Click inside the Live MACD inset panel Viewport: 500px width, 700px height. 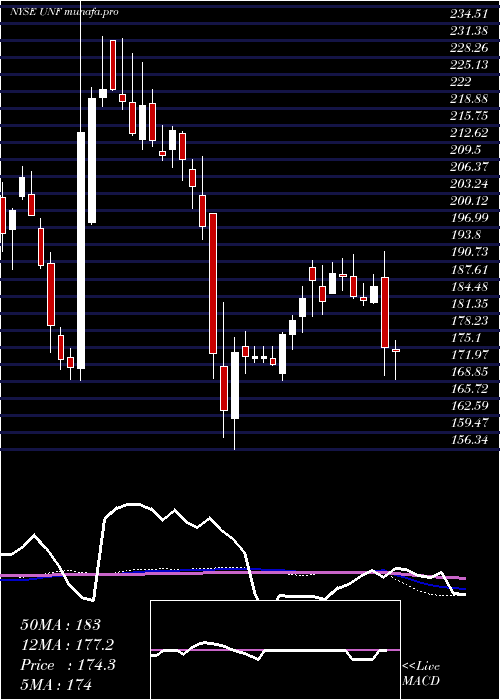[275, 650]
